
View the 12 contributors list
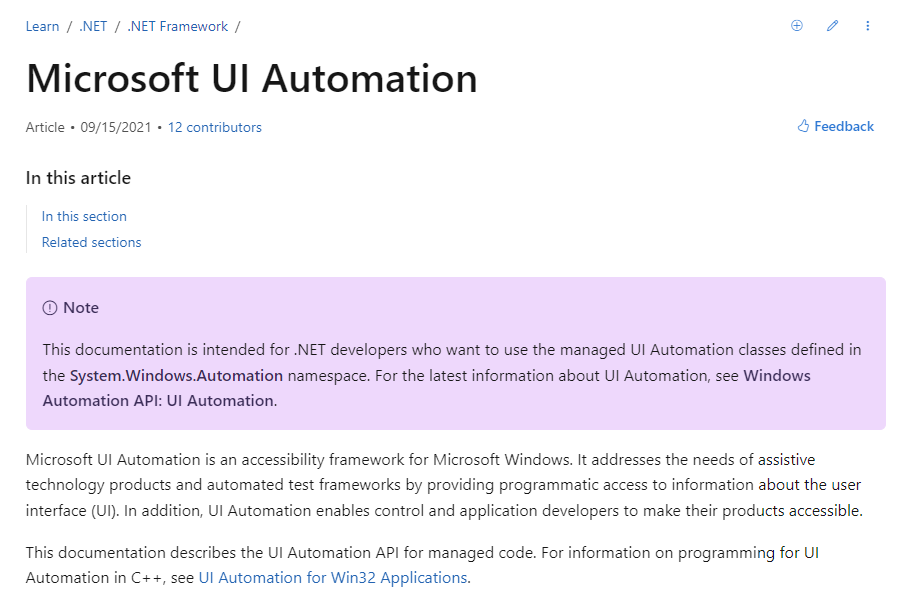coord(214,127)
